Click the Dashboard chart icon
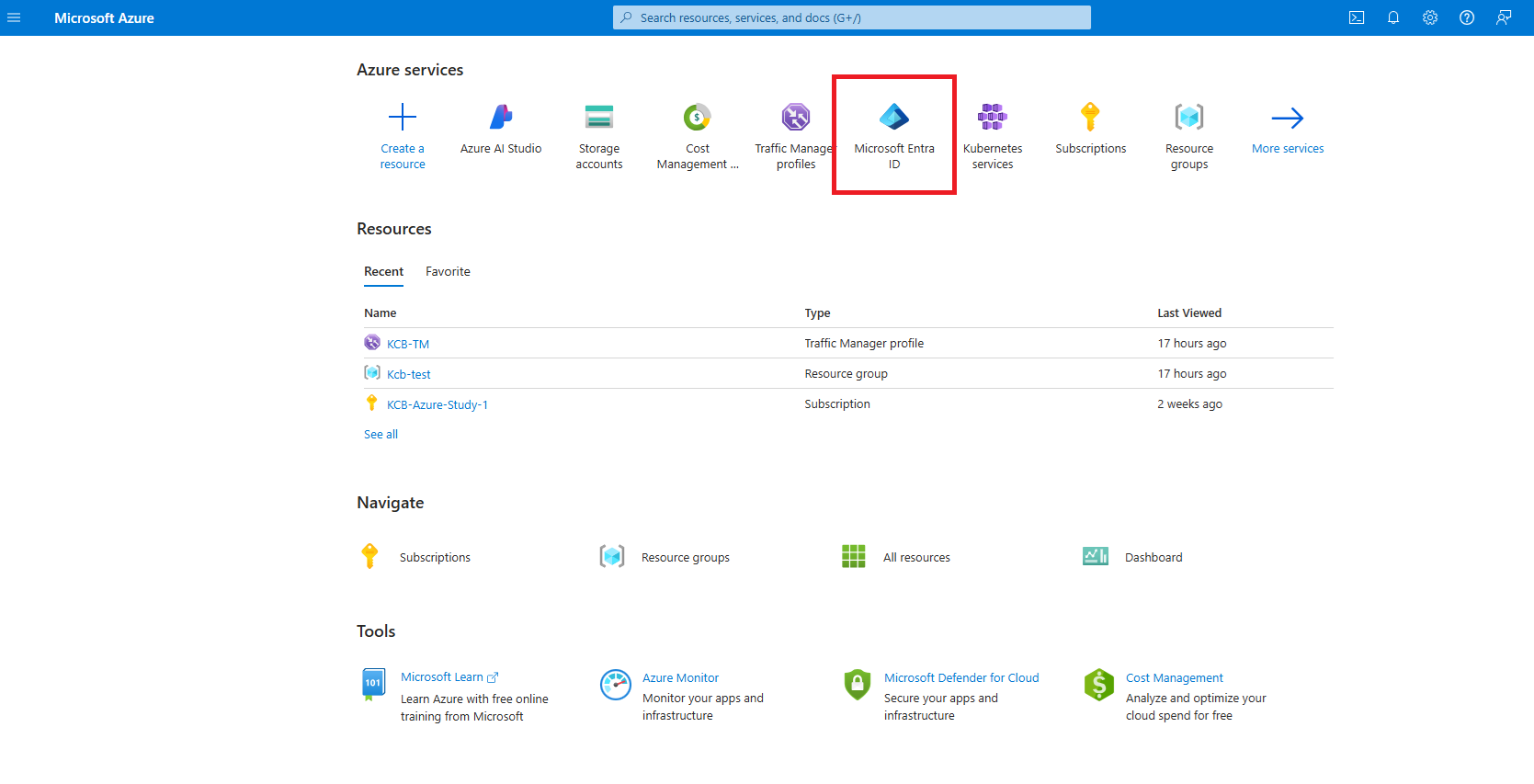This screenshot has width=1534, height=784. (1096, 556)
